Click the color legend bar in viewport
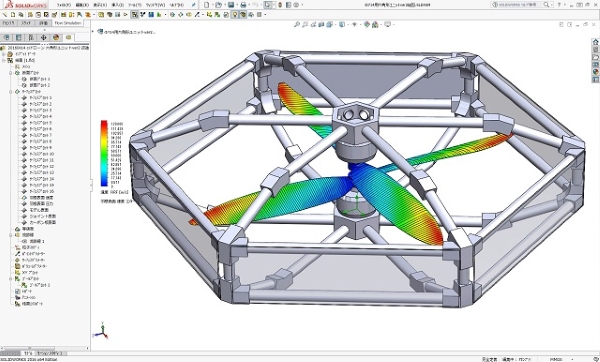 pyautogui.click(x=104, y=153)
